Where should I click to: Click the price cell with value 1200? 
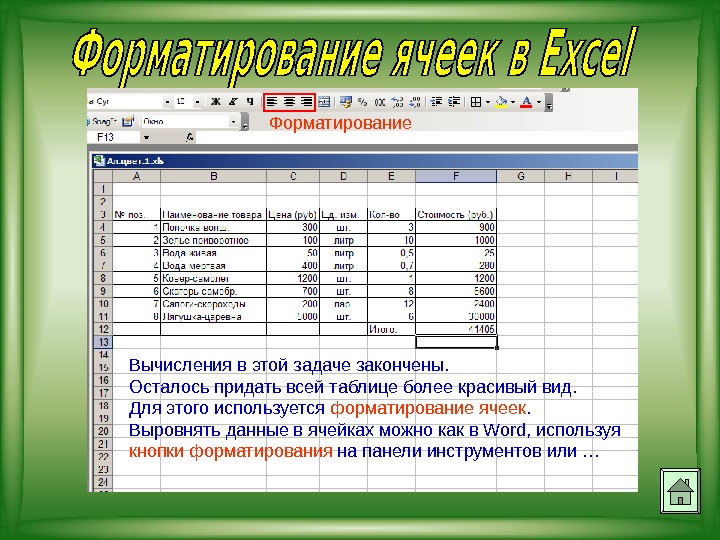coord(293,278)
